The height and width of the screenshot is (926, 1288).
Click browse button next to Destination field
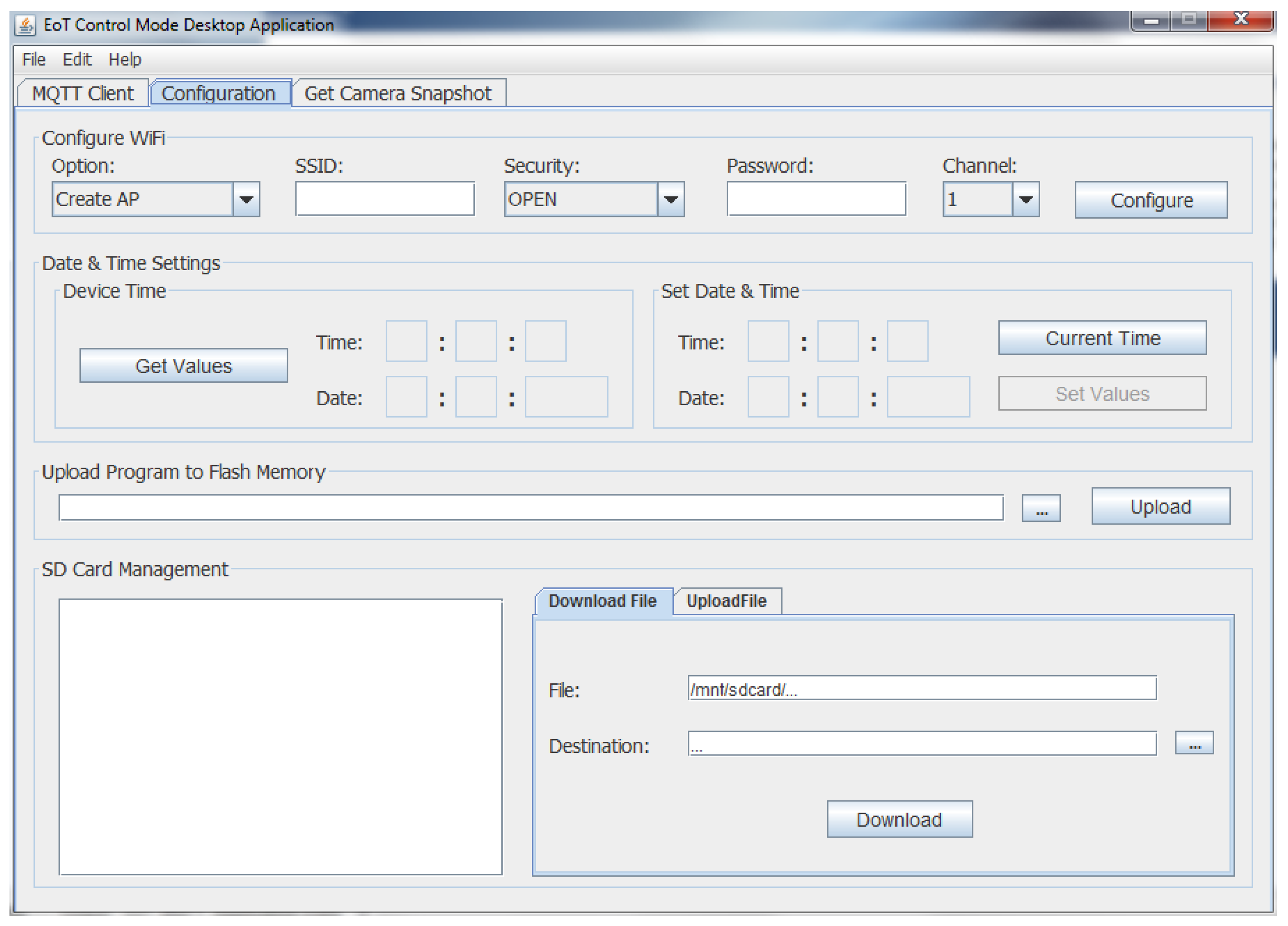[x=1194, y=743]
